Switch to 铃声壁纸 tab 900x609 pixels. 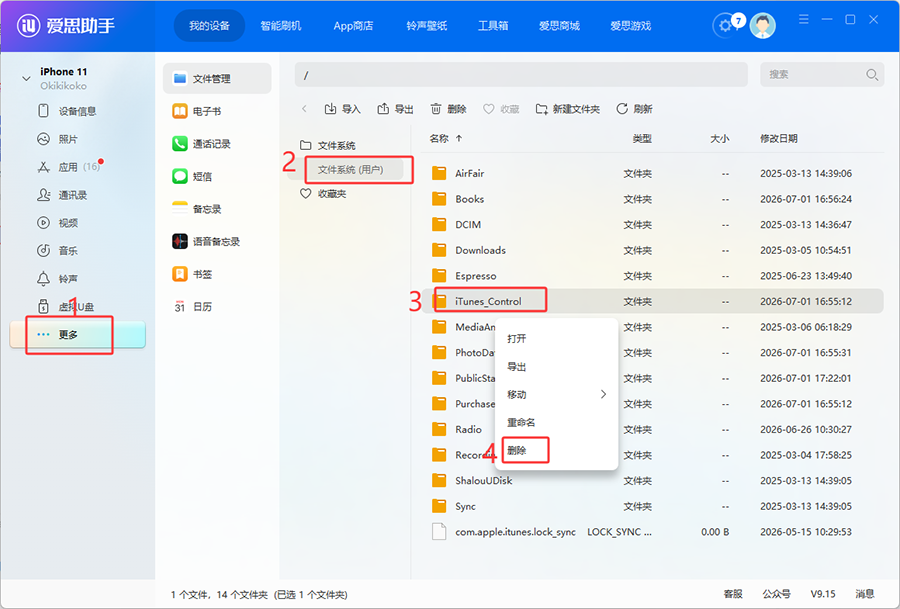(x=426, y=26)
